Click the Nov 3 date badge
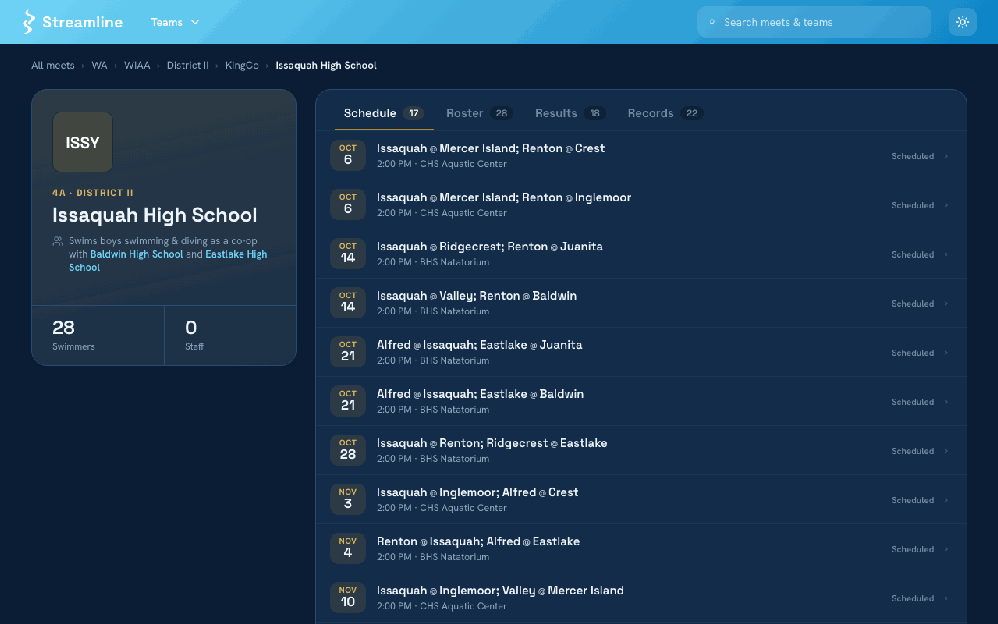This screenshot has width=998, height=624. click(x=348, y=499)
